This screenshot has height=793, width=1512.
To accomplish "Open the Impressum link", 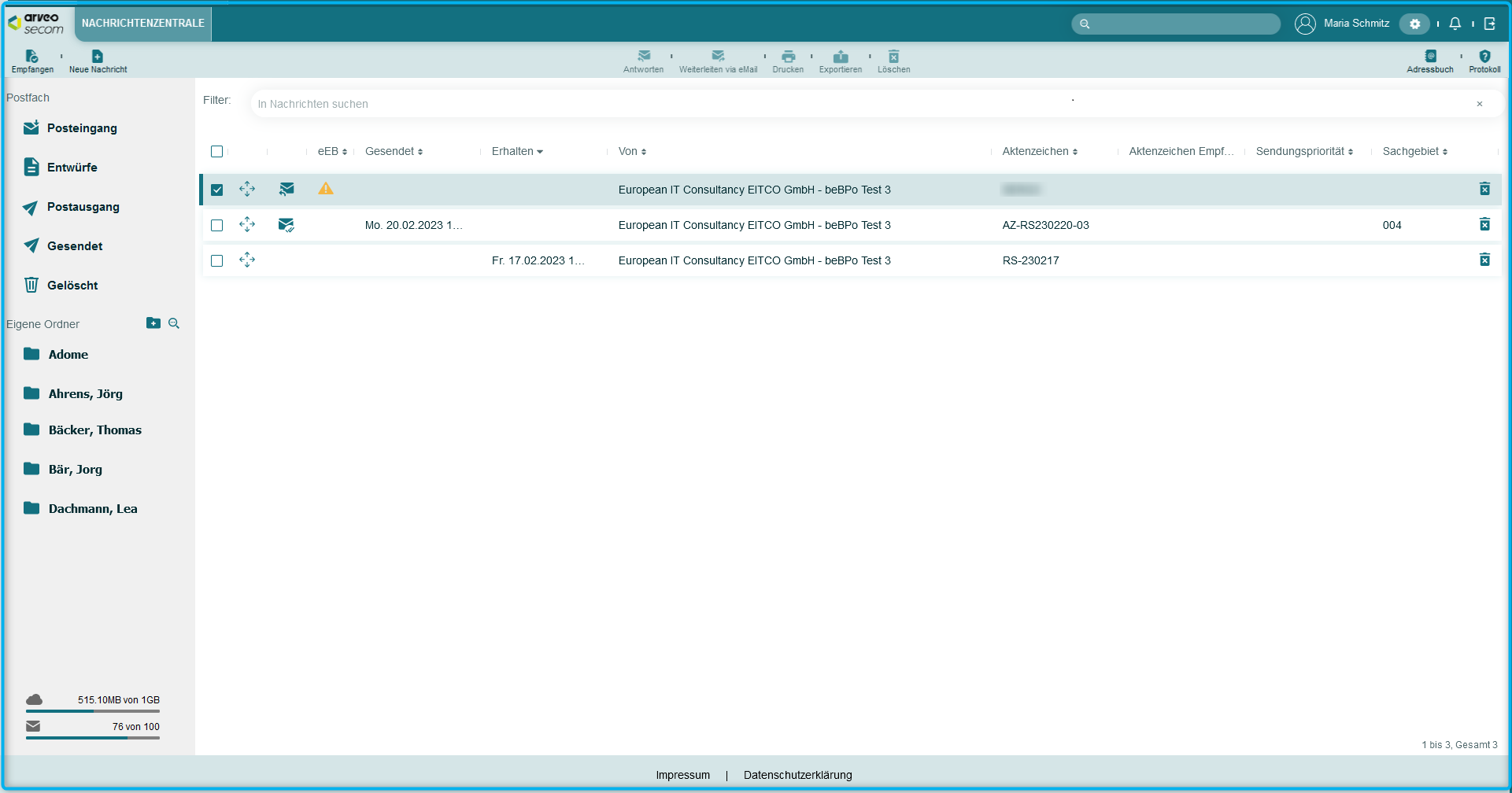I will point(682,775).
